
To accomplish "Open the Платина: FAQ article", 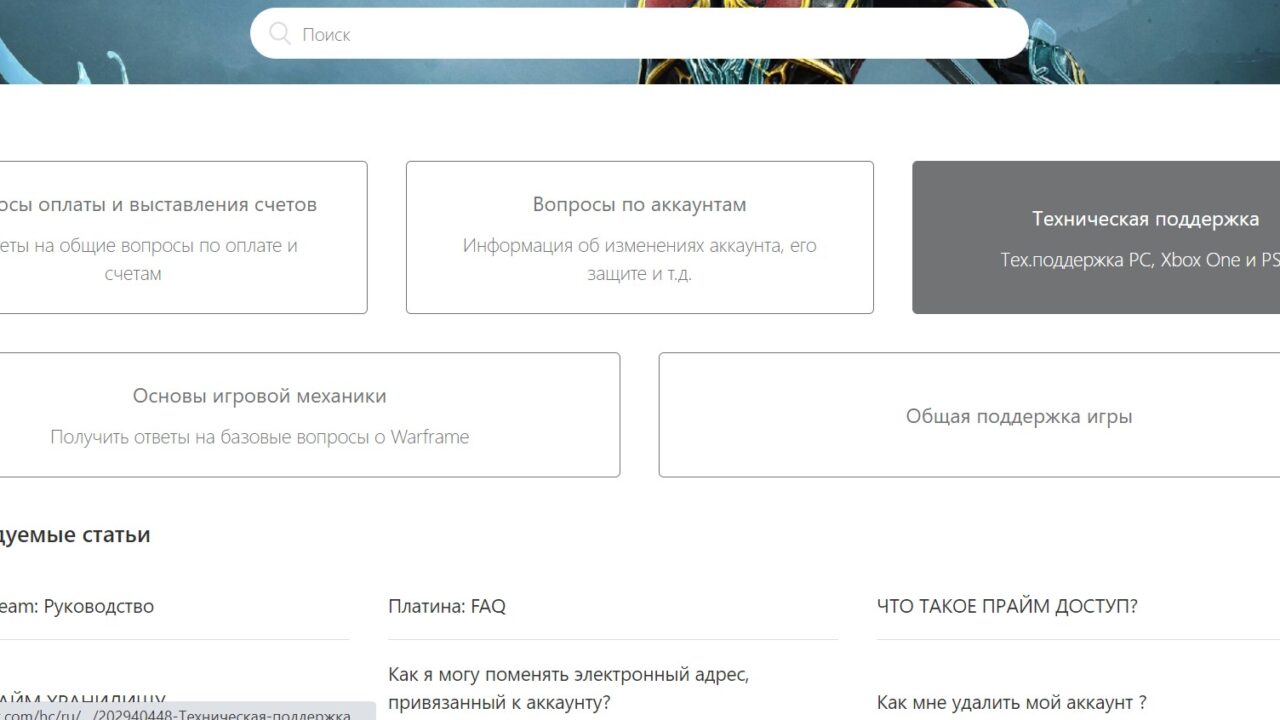I will (x=447, y=606).
